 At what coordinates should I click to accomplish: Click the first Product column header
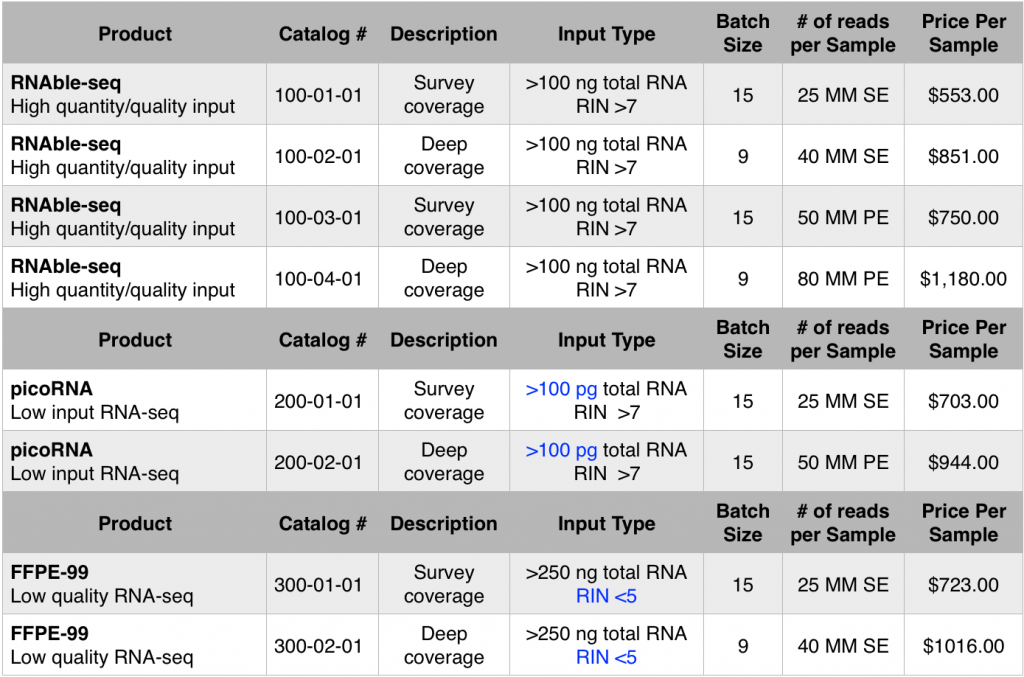click(x=135, y=34)
